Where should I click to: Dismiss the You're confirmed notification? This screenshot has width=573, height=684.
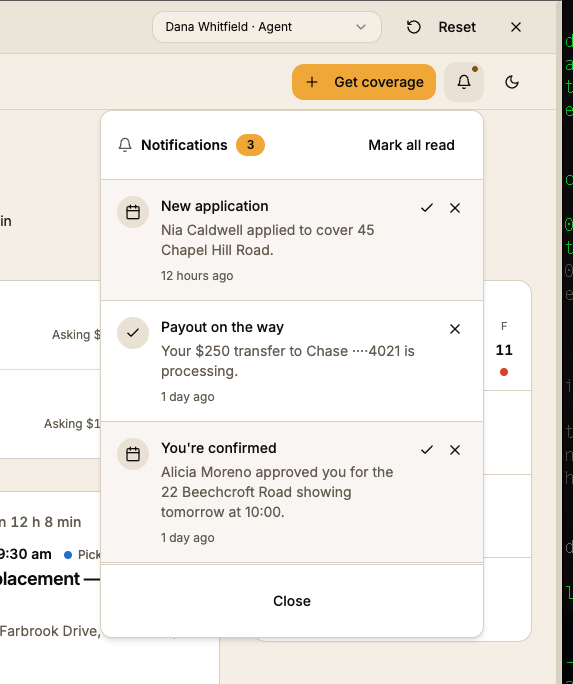click(x=455, y=450)
